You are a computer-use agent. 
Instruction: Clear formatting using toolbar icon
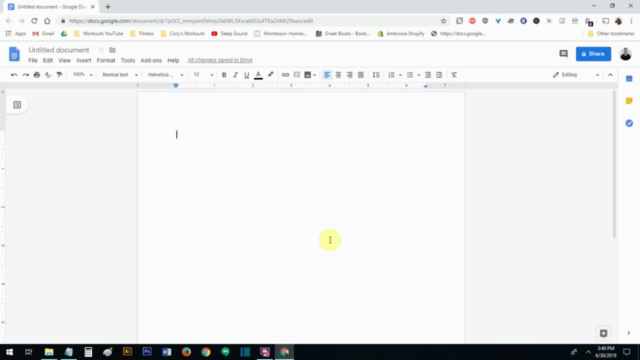(x=454, y=75)
